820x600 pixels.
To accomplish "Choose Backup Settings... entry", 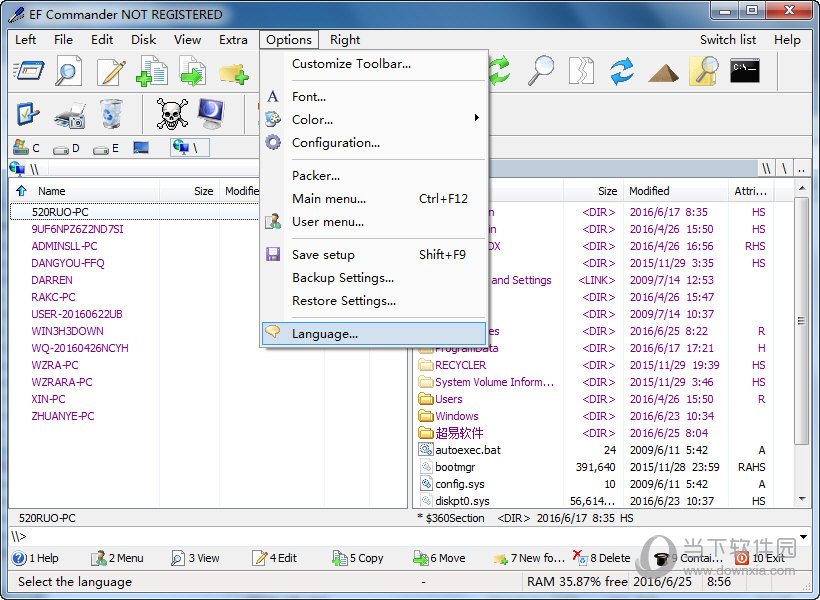I will coord(373,278).
